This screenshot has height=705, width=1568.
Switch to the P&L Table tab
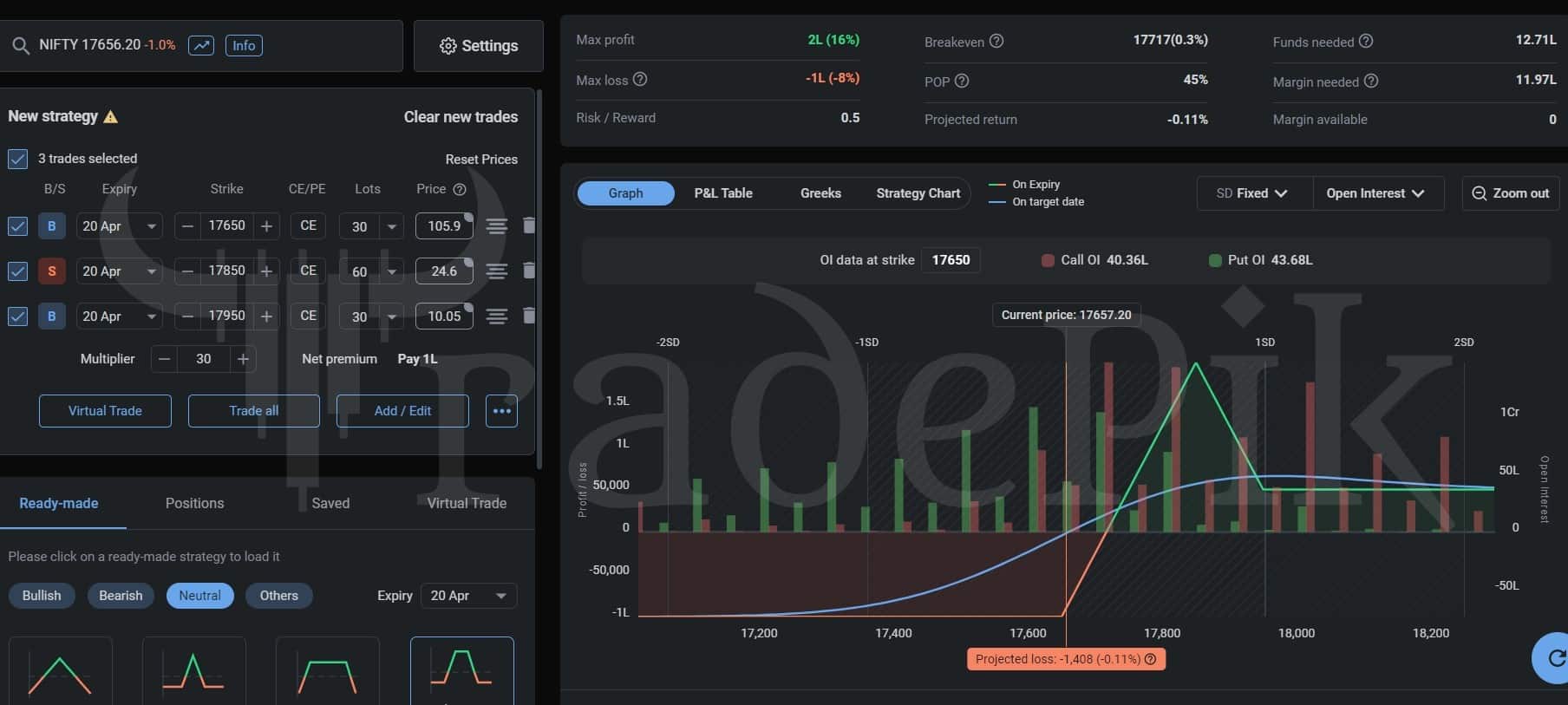click(x=723, y=193)
